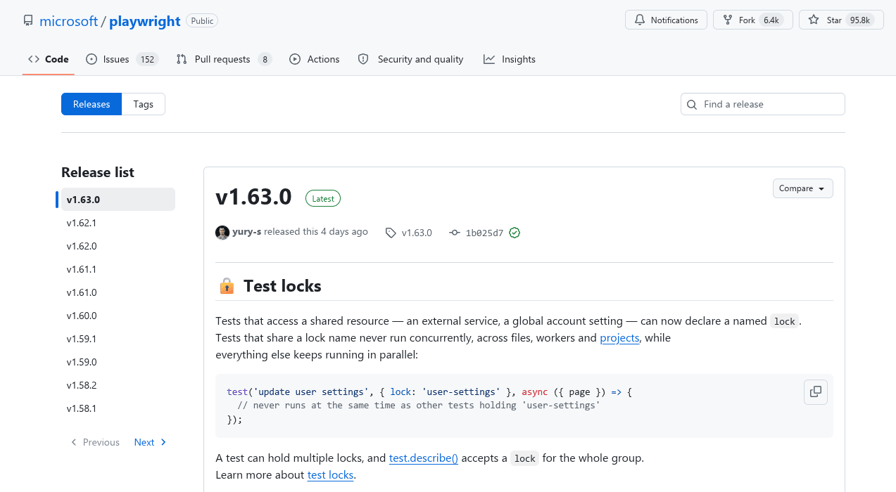
Task: Open the playwright repository link
Action: tap(145, 21)
